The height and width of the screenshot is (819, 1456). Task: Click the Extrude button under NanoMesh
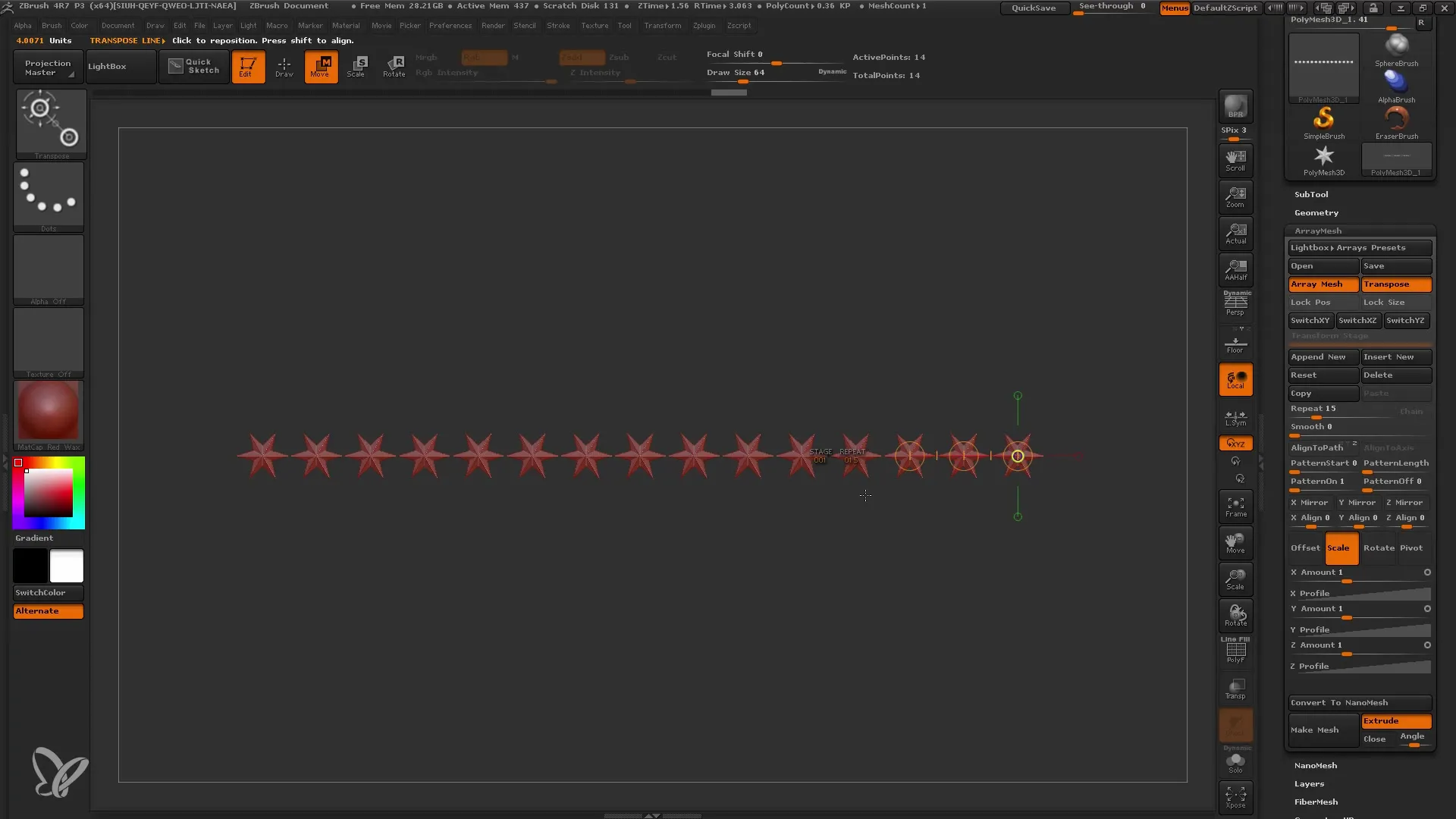[1397, 720]
